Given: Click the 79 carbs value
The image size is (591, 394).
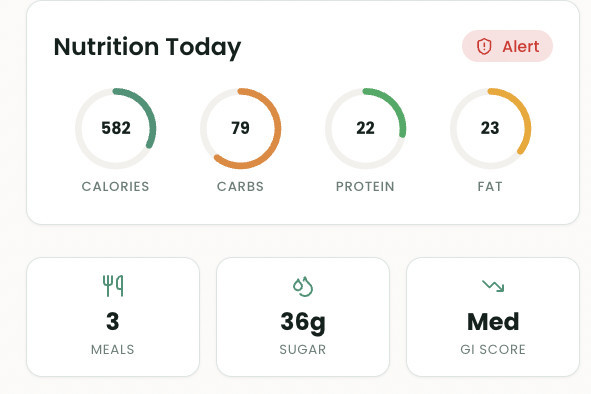Looking at the screenshot, I should click(240, 128).
